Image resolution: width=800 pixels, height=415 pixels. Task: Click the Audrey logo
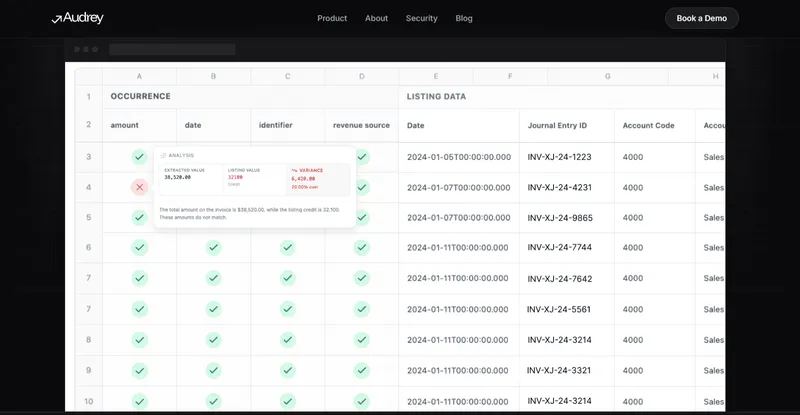[78, 18]
